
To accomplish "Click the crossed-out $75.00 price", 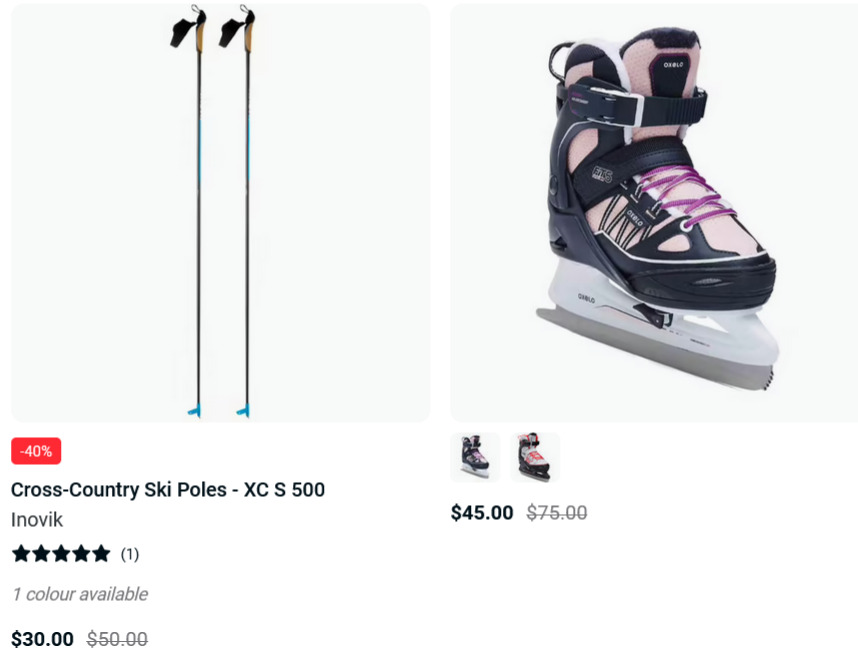I will point(556,513).
